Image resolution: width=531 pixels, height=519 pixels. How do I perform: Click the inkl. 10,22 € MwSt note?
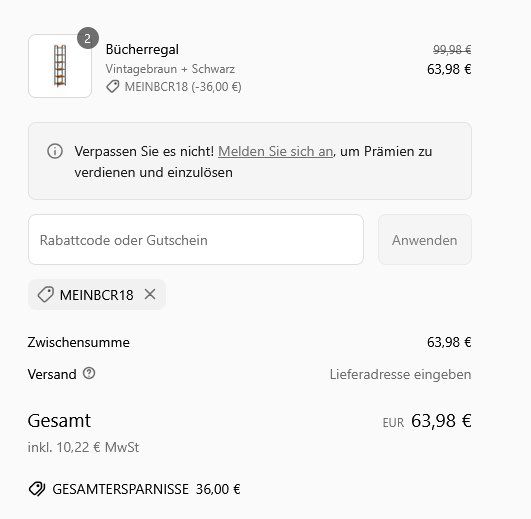coord(83,447)
